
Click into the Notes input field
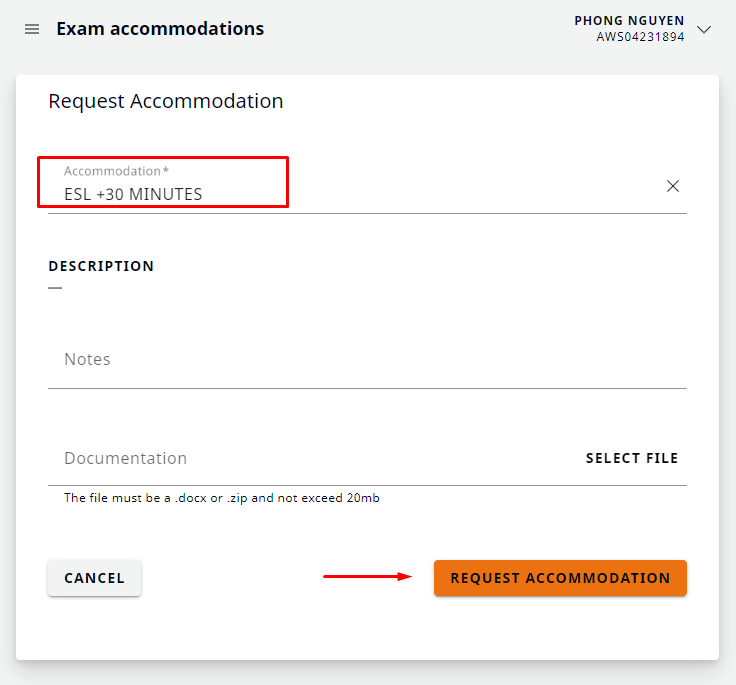pos(367,360)
